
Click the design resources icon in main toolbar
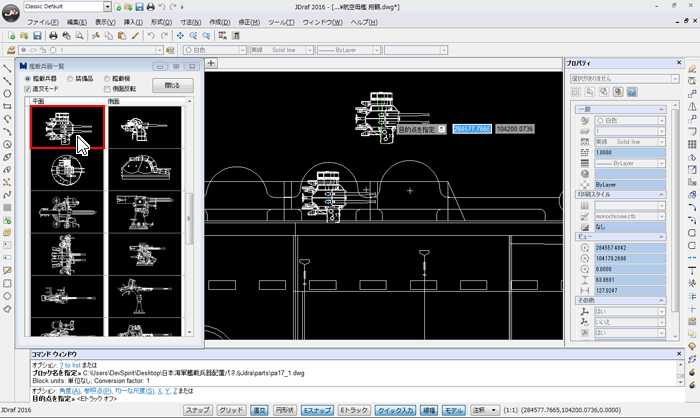click(222, 36)
